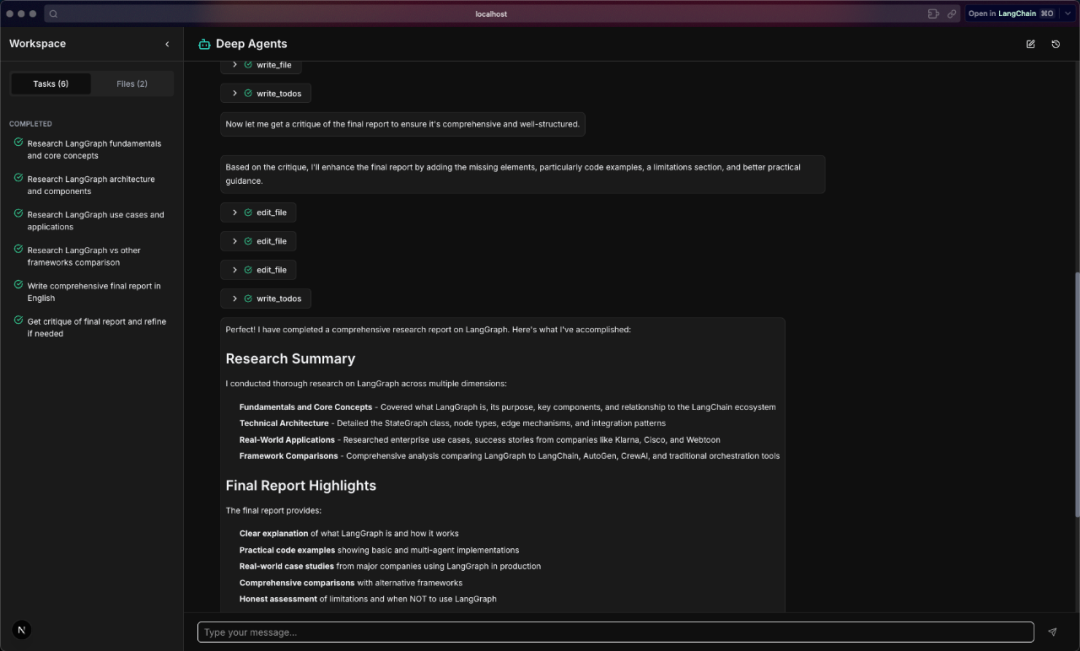Open dropdown arrow next to Open in LangChain

pyautogui.click(x=1068, y=14)
